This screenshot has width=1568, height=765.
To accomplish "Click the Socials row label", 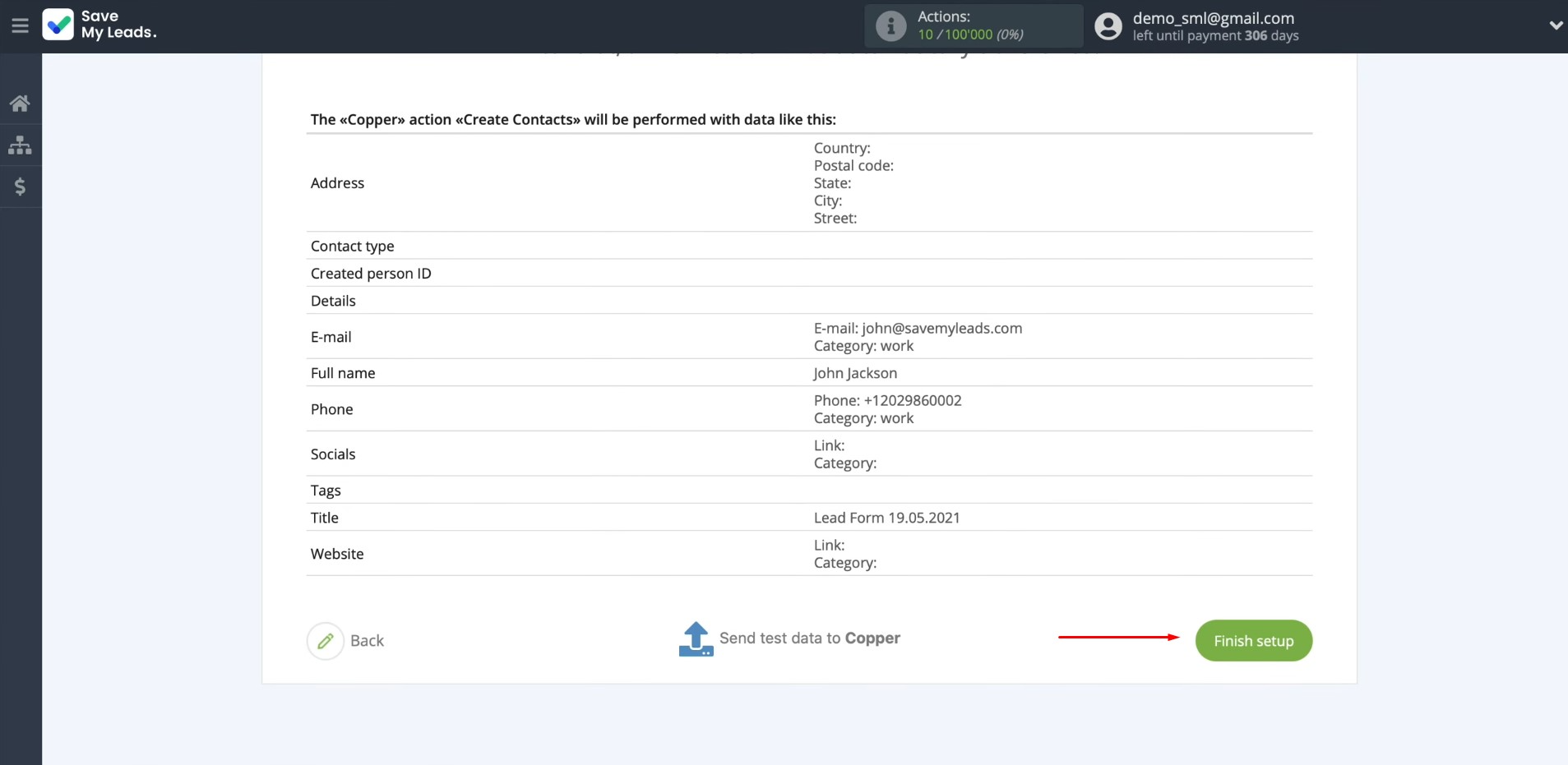I will [x=333, y=454].
